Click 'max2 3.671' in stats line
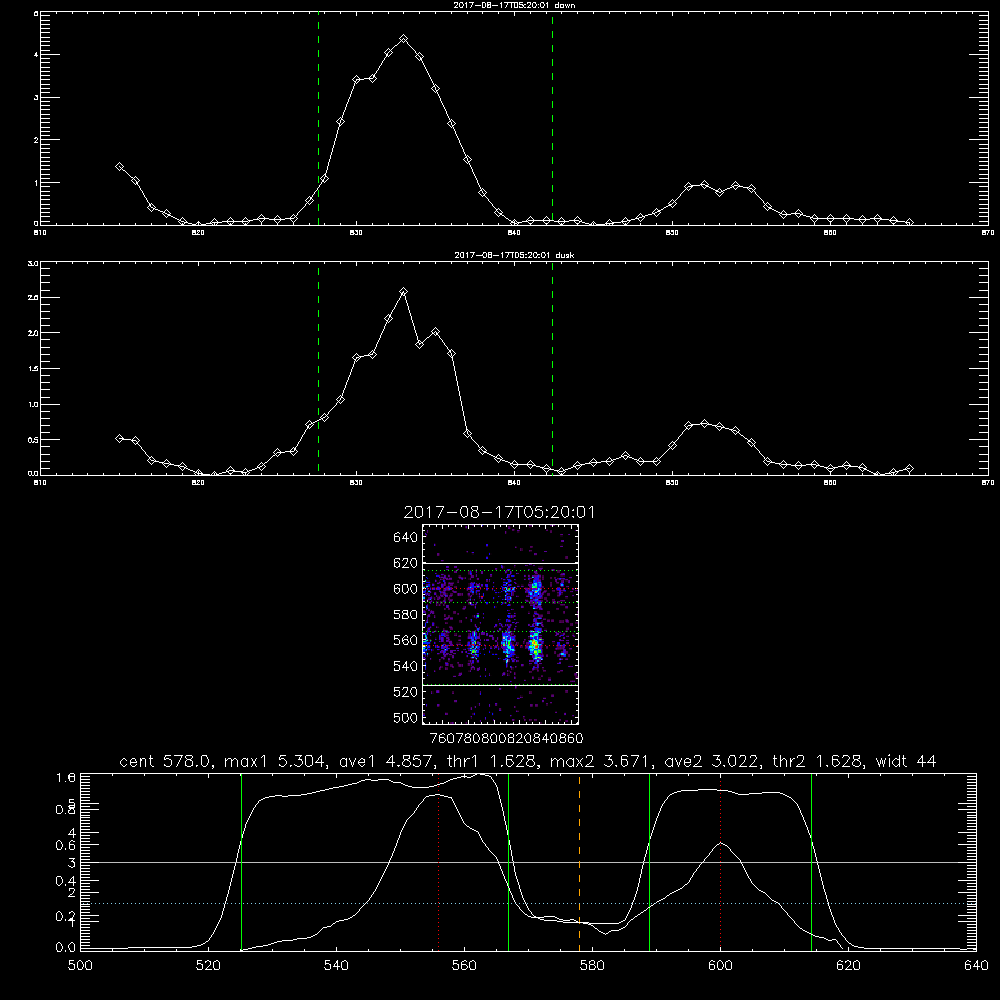The width and height of the screenshot is (1000, 1000). [x=597, y=761]
